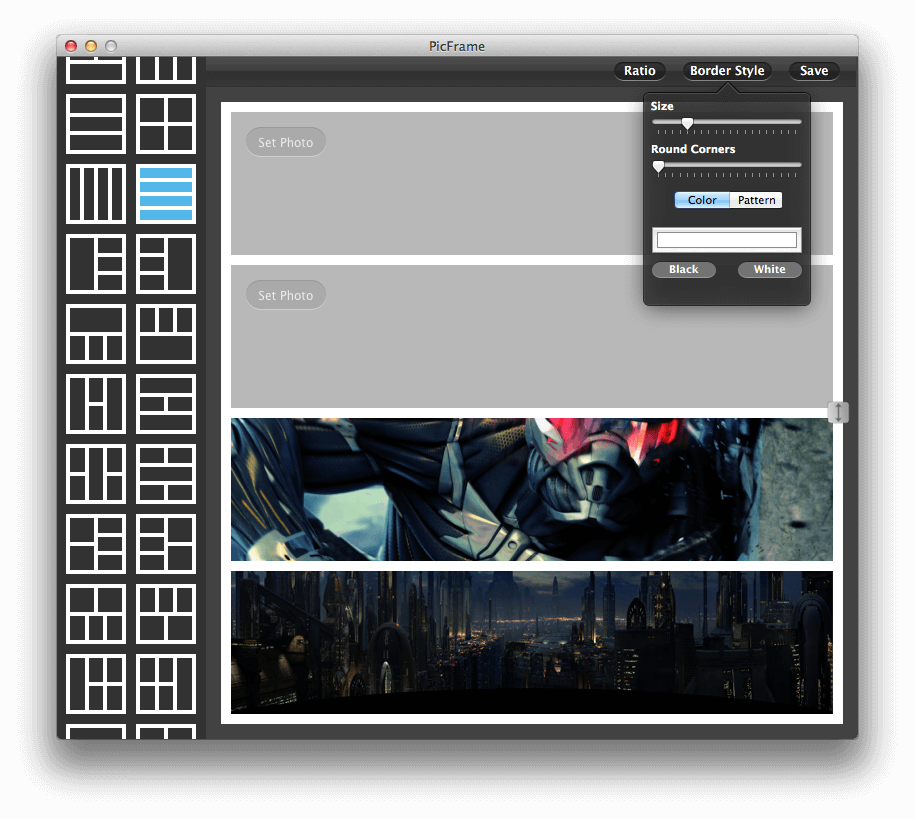
Task: Open the Ratio options popover
Action: [x=640, y=71]
